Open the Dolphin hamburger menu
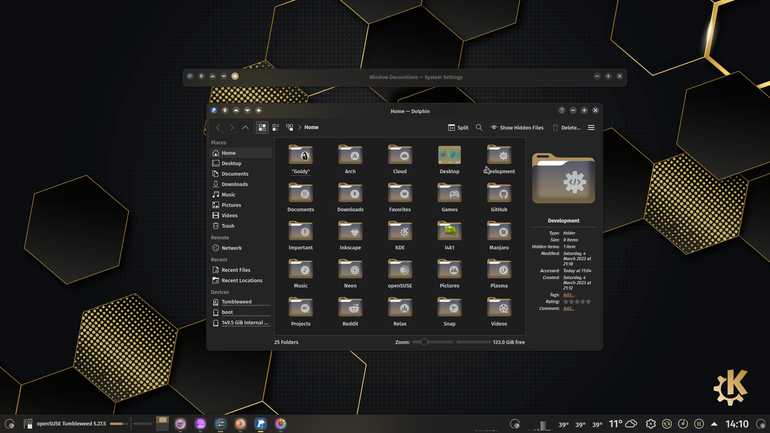 591,128
